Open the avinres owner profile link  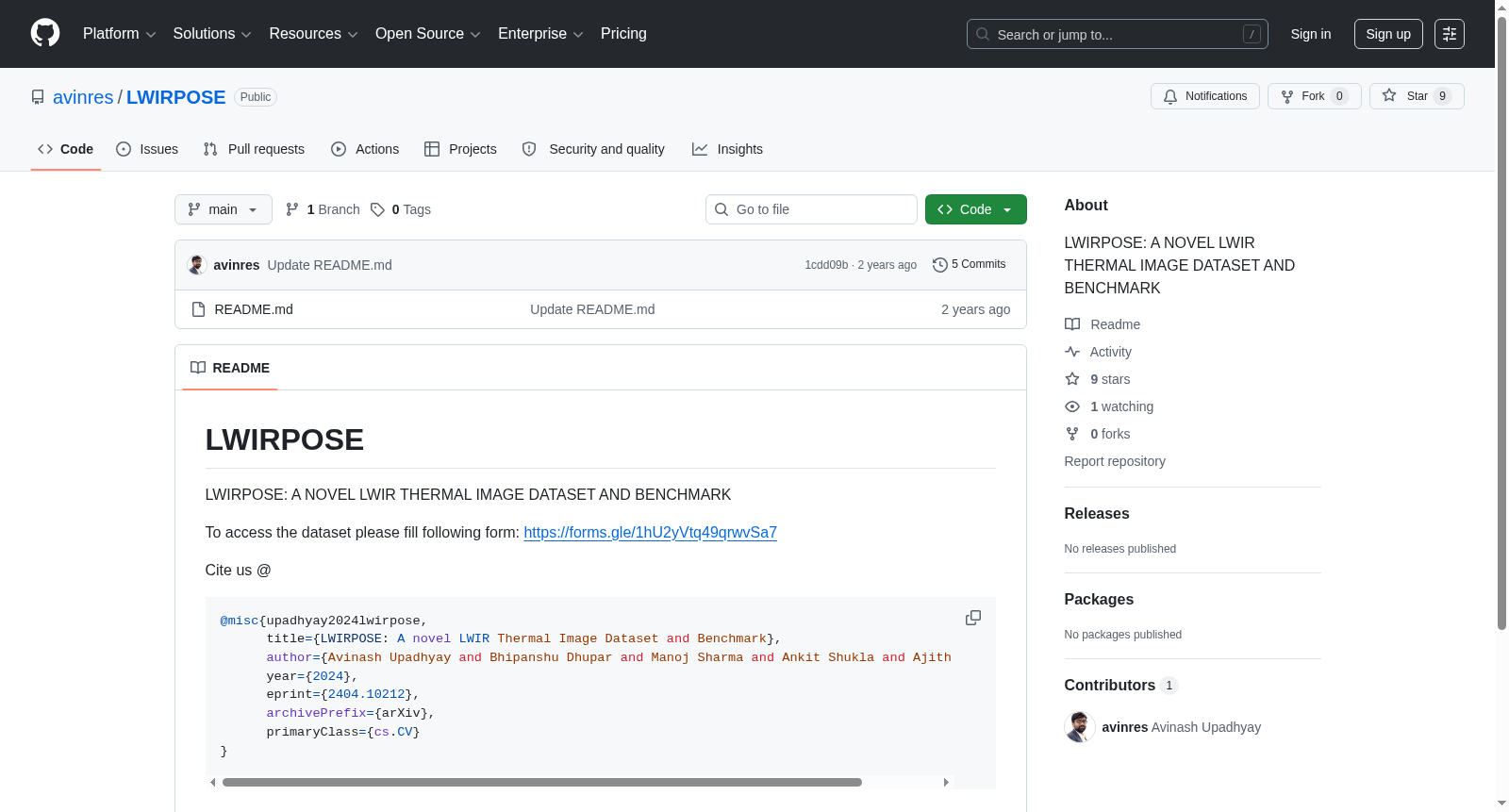83,97
